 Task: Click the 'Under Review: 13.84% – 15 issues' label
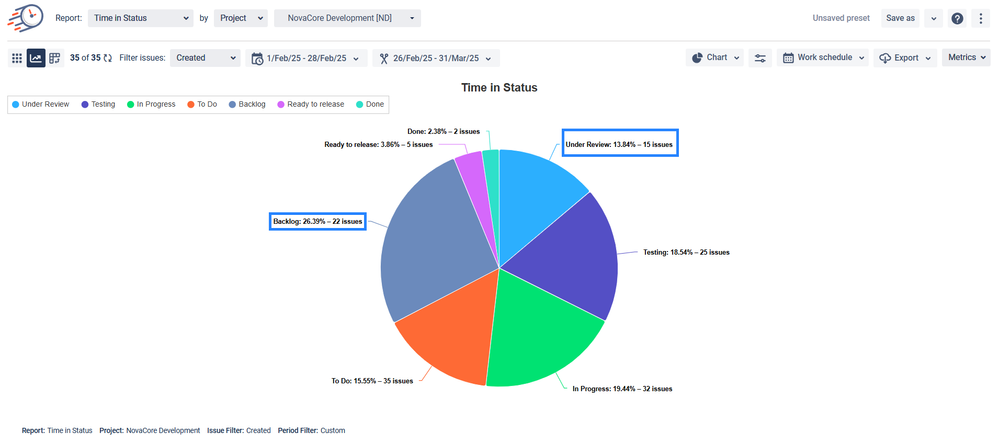coord(619,145)
